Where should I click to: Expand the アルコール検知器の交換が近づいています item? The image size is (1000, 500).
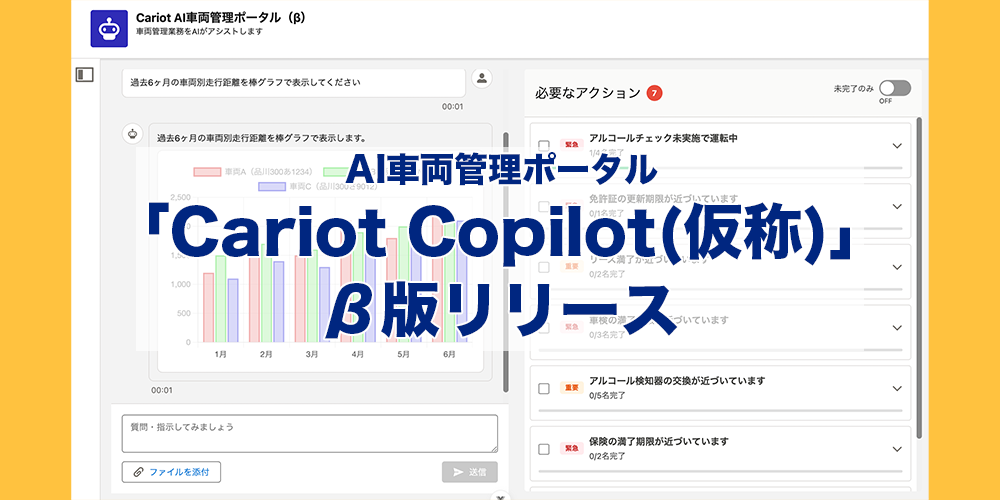click(897, 388)
